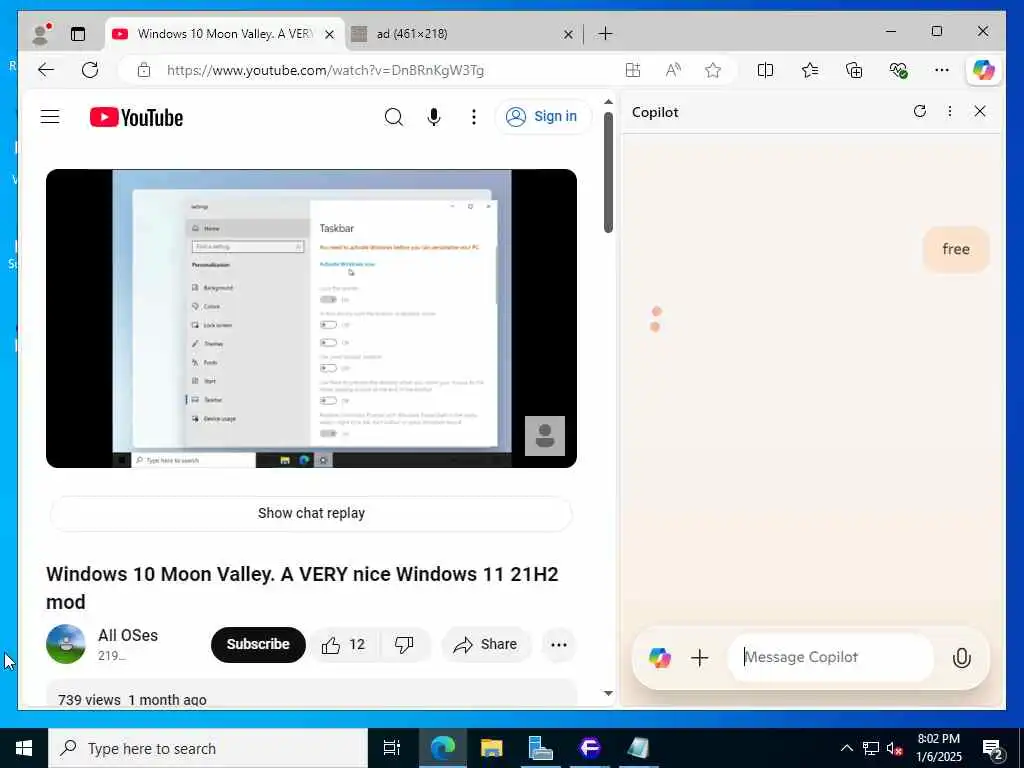
Task: Open Copilot pane more options
Action: 950,111
